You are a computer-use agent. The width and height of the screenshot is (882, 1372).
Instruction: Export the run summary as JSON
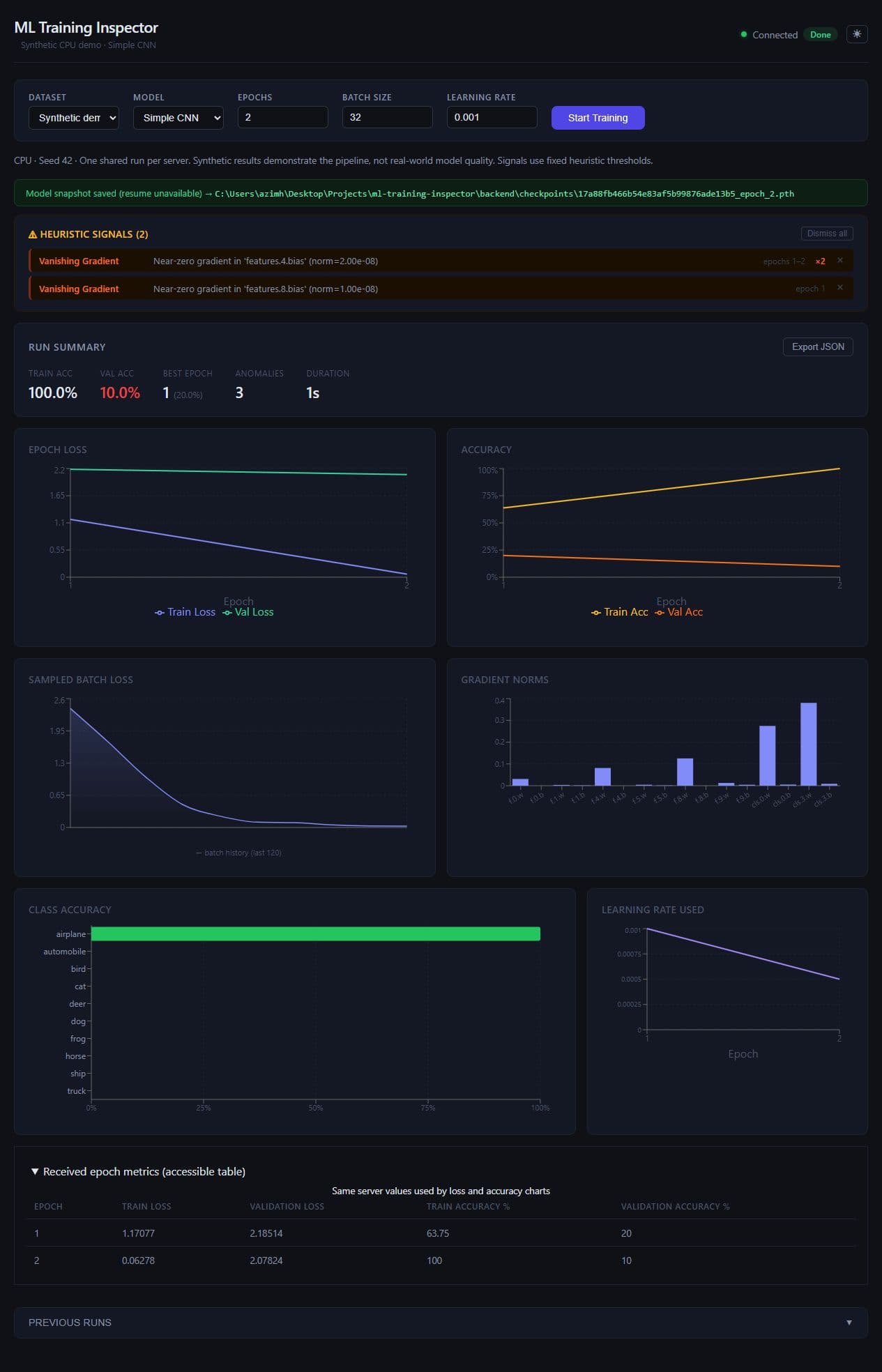[x=818, y=346]
